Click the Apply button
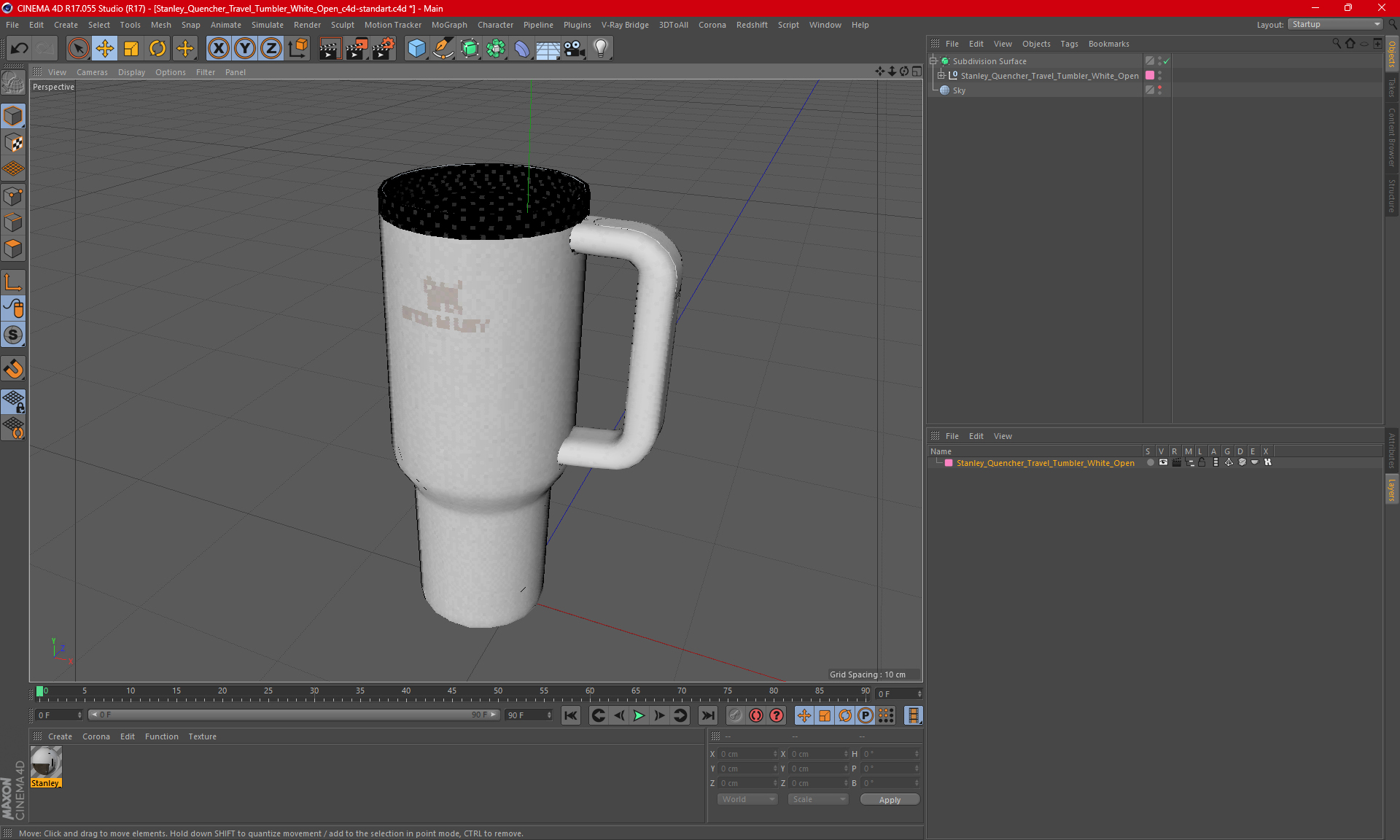Viewport: 1400px width, 840px height. coord(890,799)
